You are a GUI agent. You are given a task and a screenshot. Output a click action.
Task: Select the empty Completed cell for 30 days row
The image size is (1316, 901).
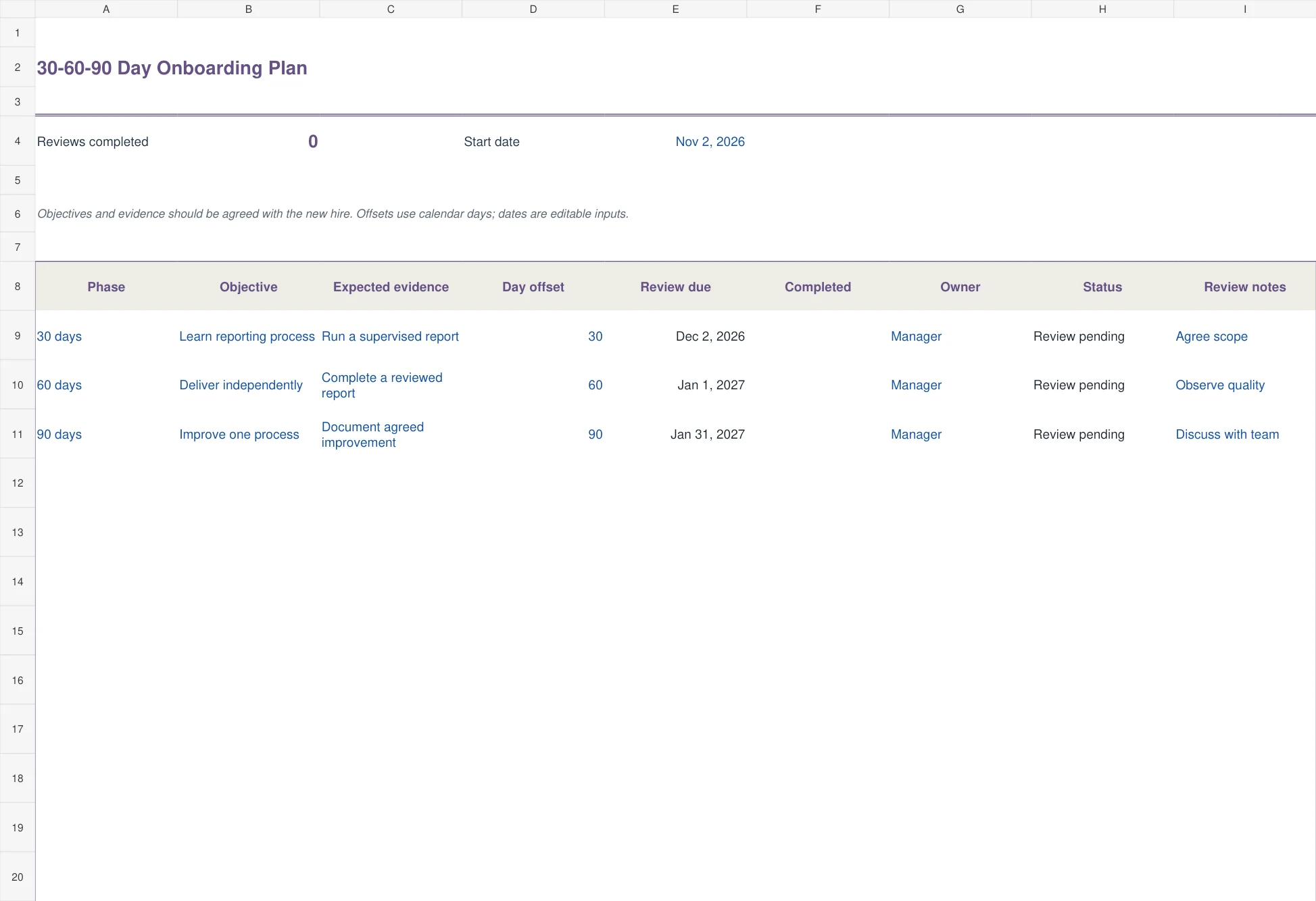(x=818, y=336)
